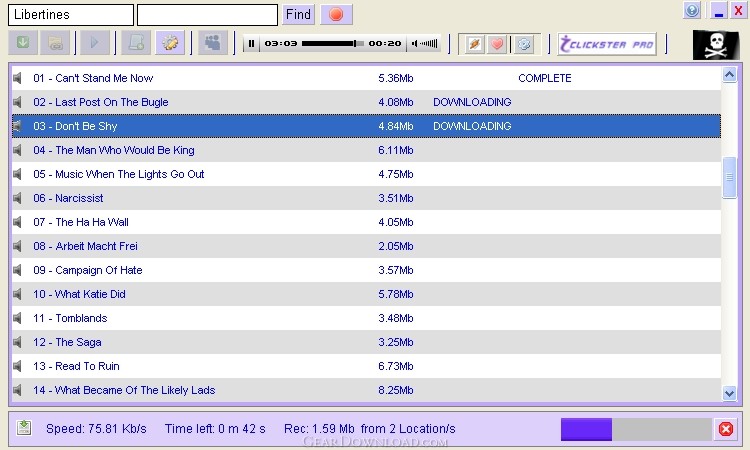
Task: Select track '10 - What Katie Did'
Action: [366, 294]
